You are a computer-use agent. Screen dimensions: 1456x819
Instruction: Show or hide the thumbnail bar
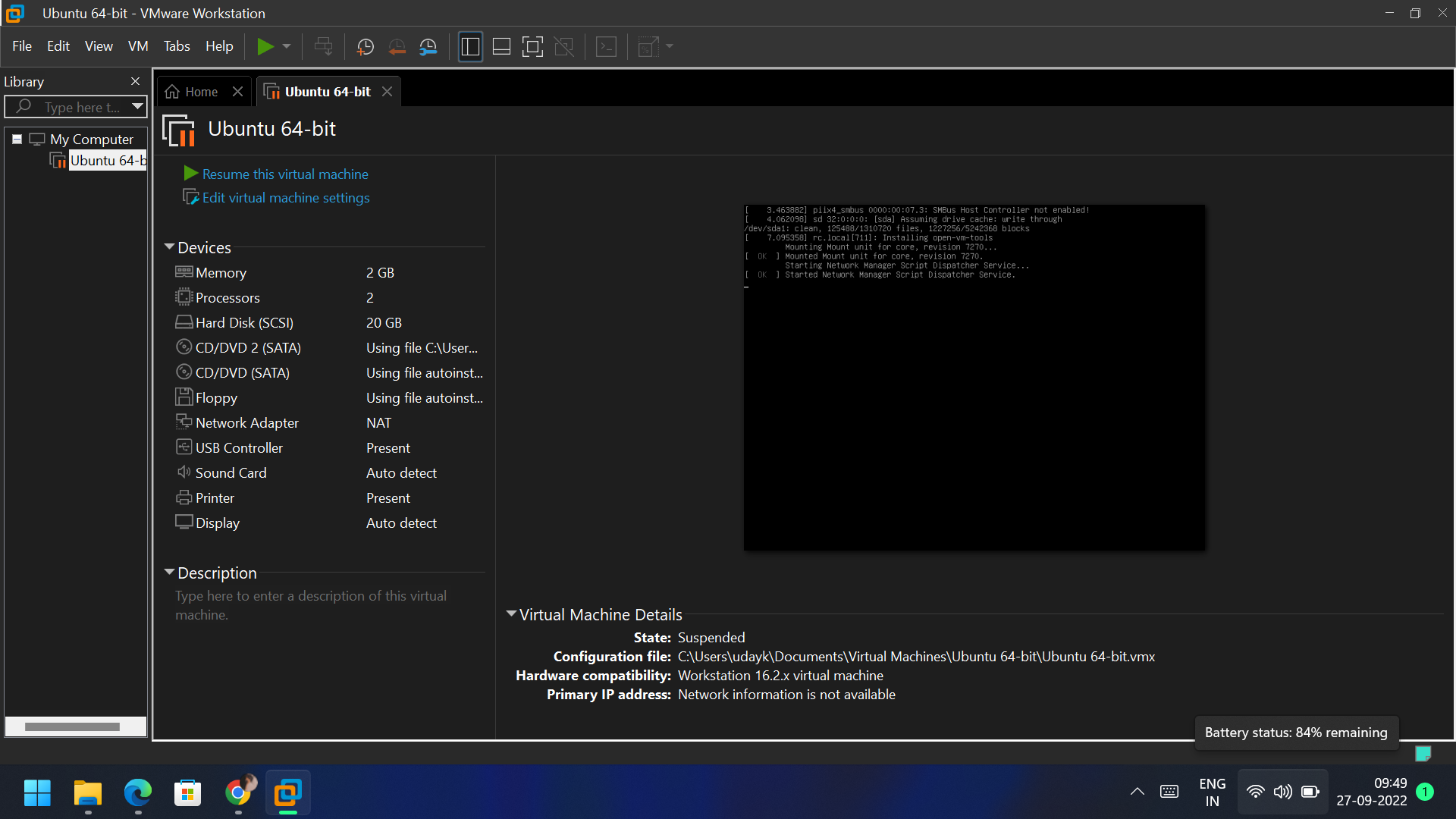501,46
